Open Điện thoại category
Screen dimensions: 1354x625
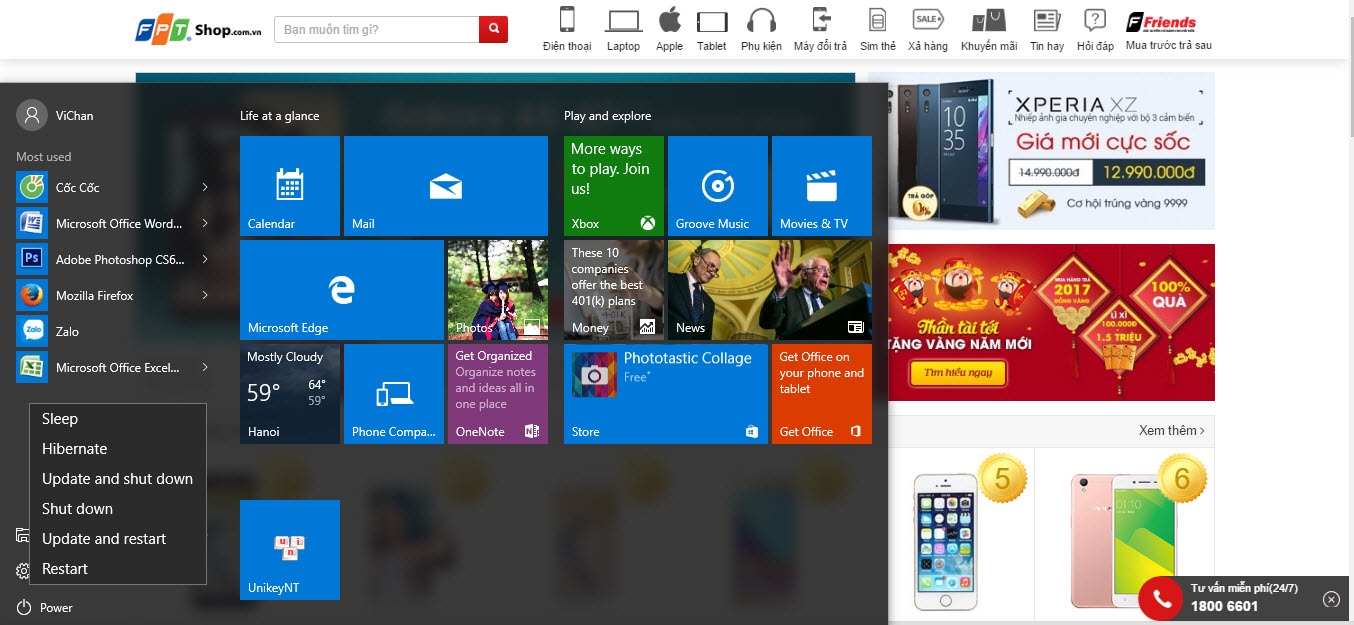click(567, 29)
